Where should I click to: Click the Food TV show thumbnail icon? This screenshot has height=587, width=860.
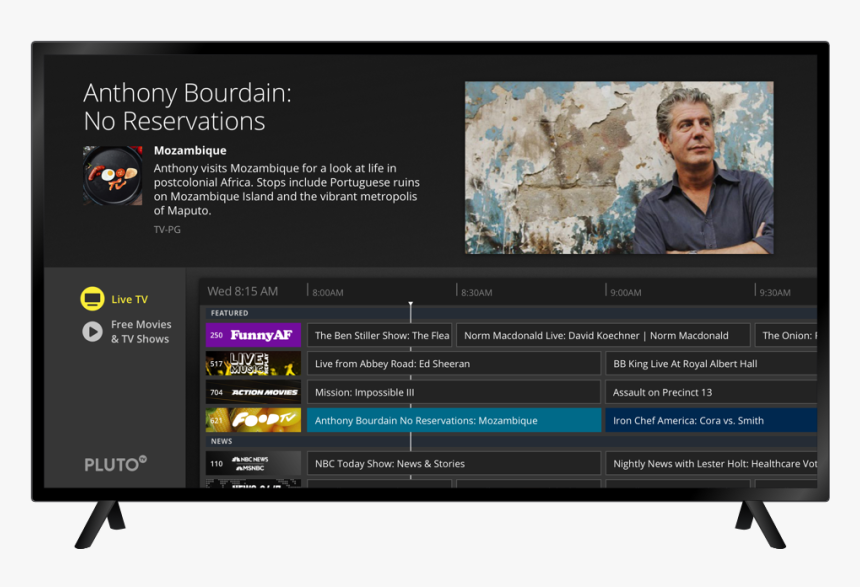coord(113,176)
